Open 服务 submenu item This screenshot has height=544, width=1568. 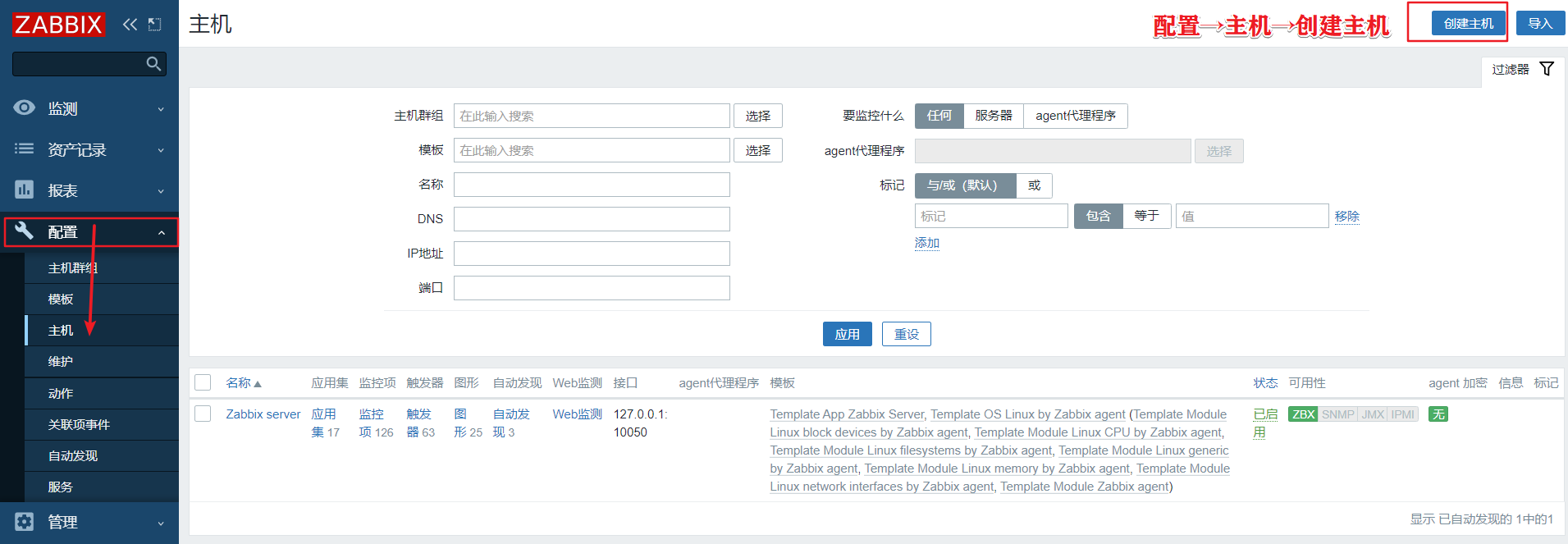[102, 487]
